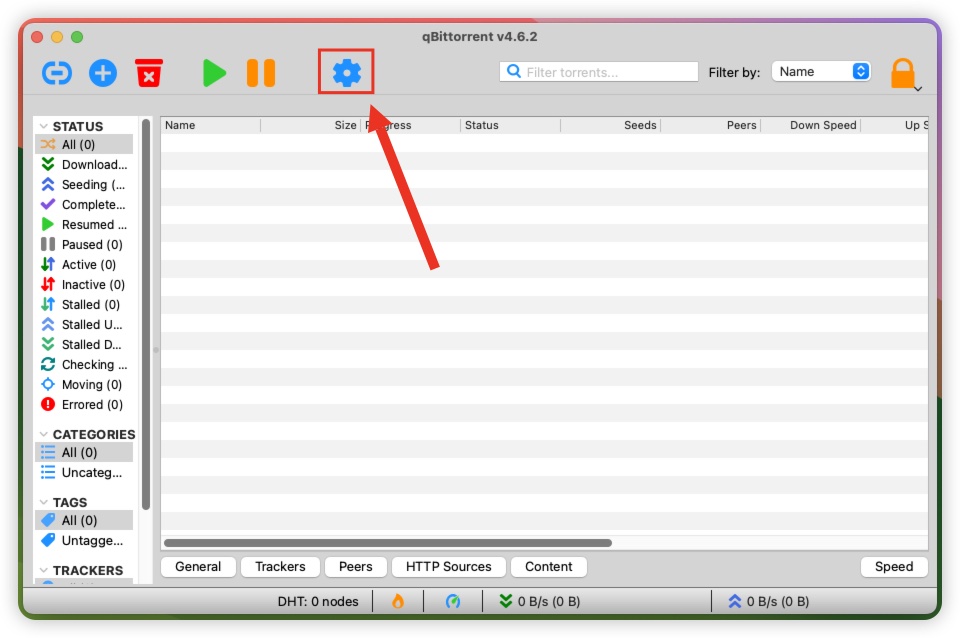This screenshot has height=638, width=960.
Task: Select the Errored (0) filter
Action: pyautogui.click(x=84, y=404)
